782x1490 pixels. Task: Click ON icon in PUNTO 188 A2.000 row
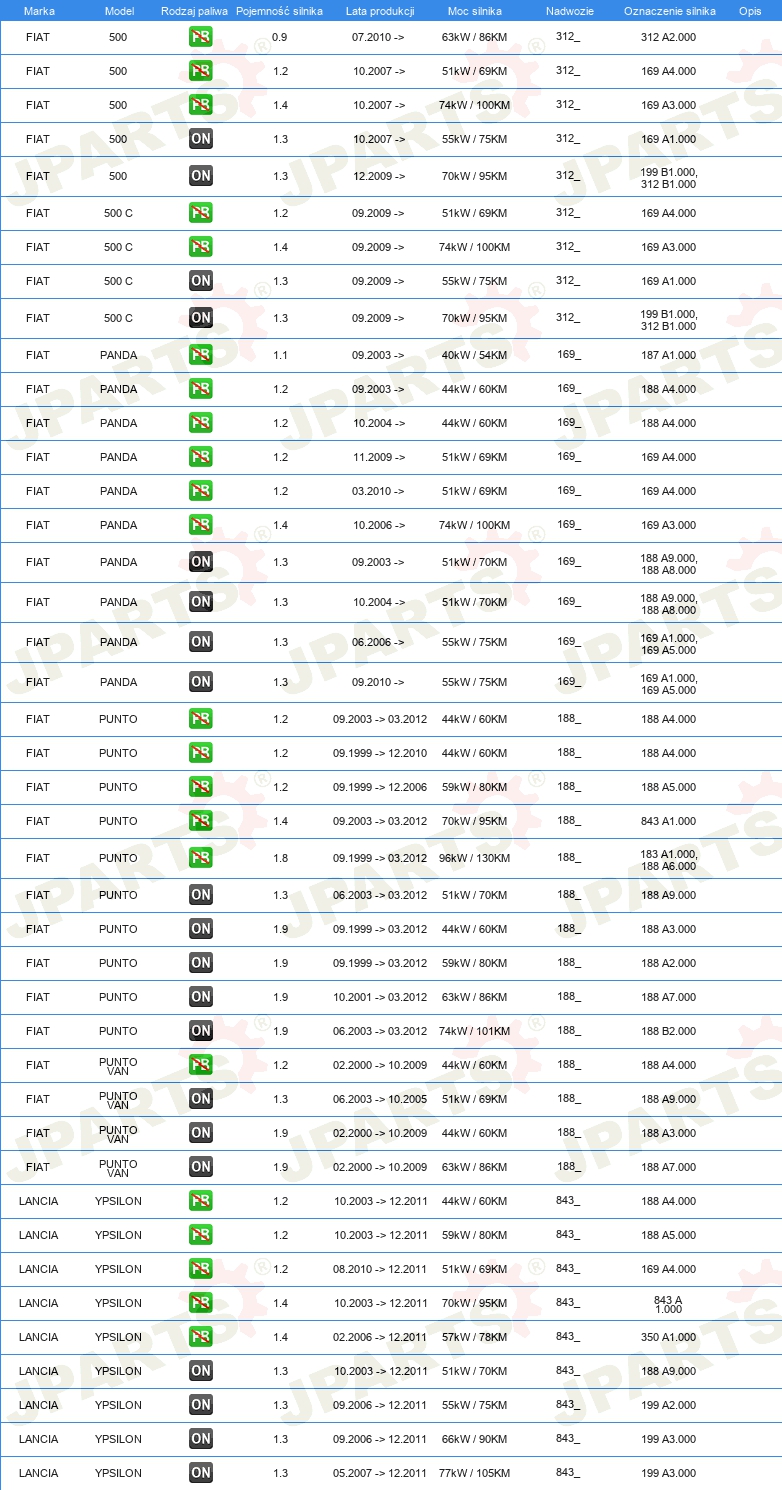201,963
